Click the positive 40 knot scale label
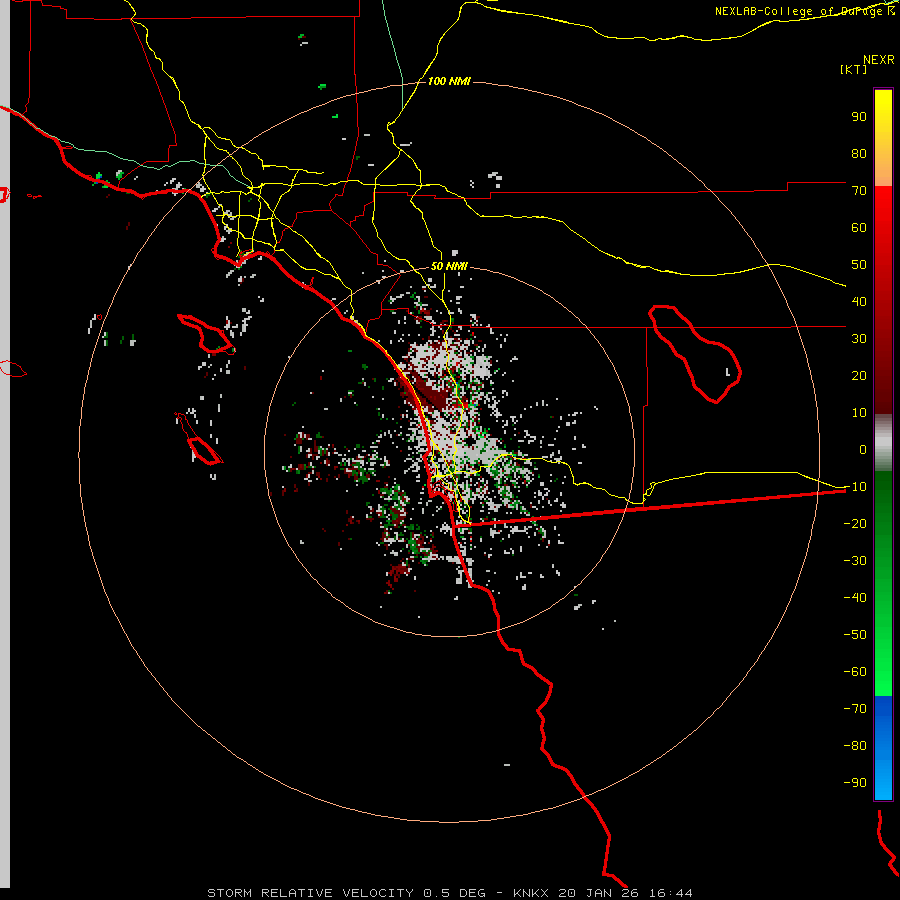Viewport: 900px width, 900px height. click(859, 301)
